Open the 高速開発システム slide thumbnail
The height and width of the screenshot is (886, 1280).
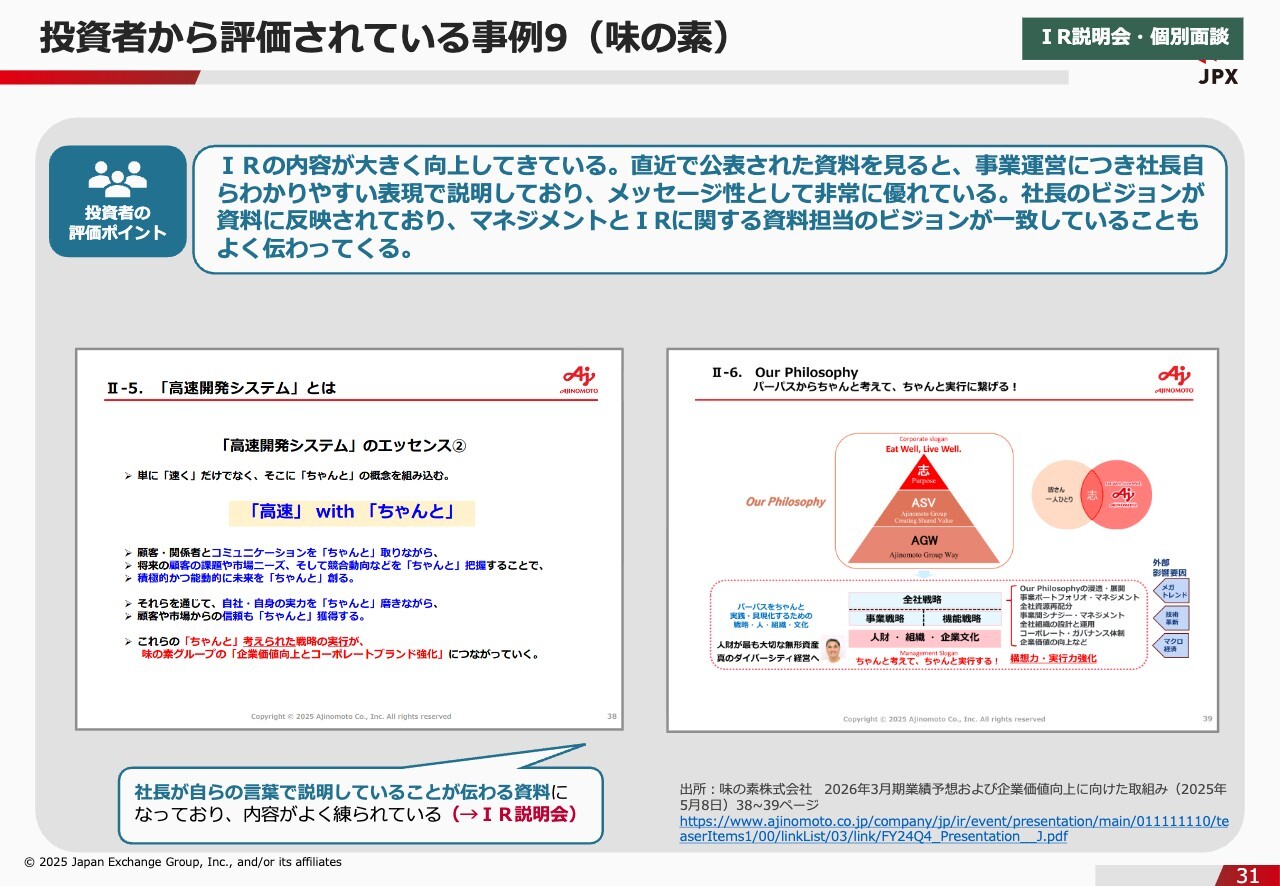point(350,539)
